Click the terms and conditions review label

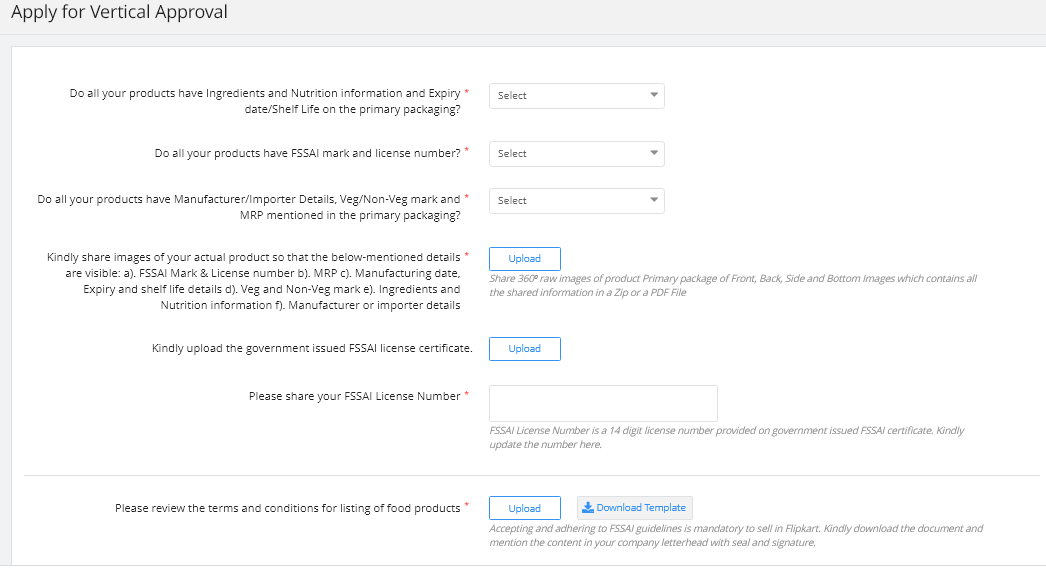point(287,508)
